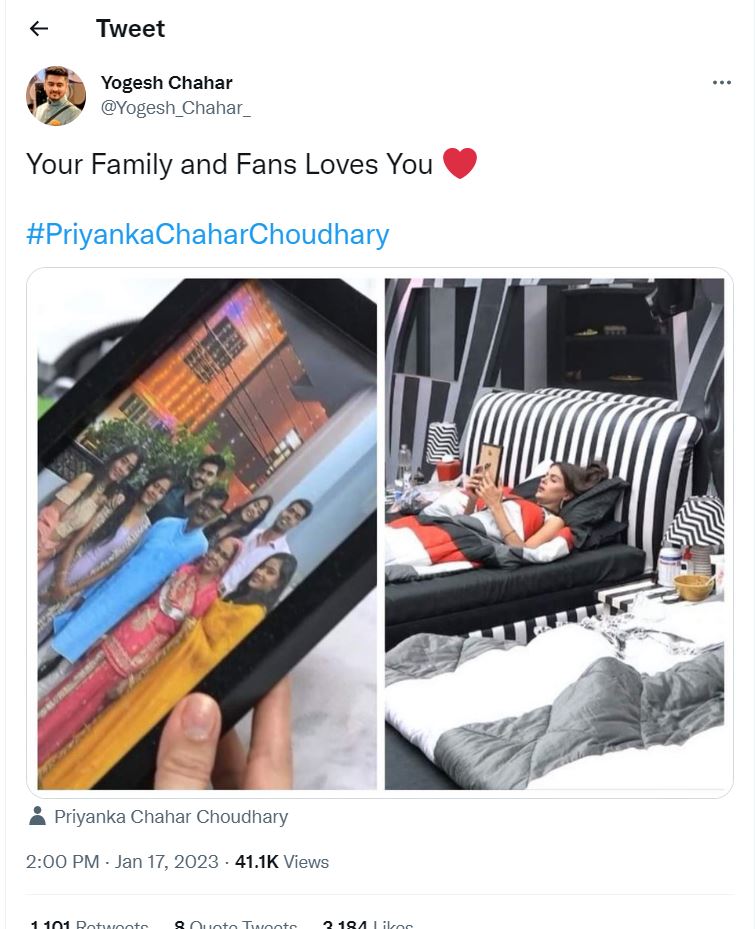755x929 pixels.
Task: Open the Yogesh Chahar display name
Action: (167, 82)
